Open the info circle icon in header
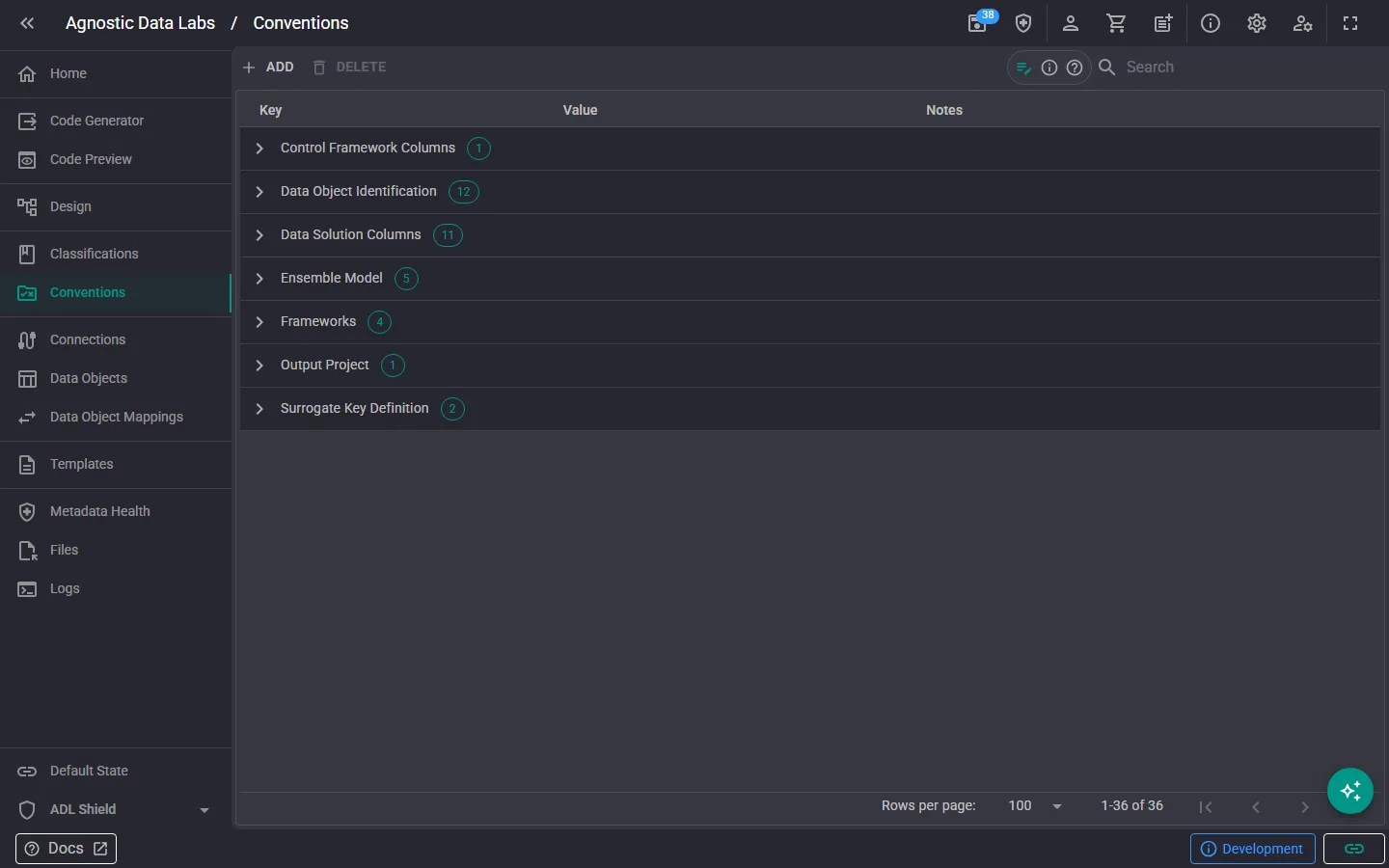The width and height of the screenshot is (1389, 868). 1211,23
